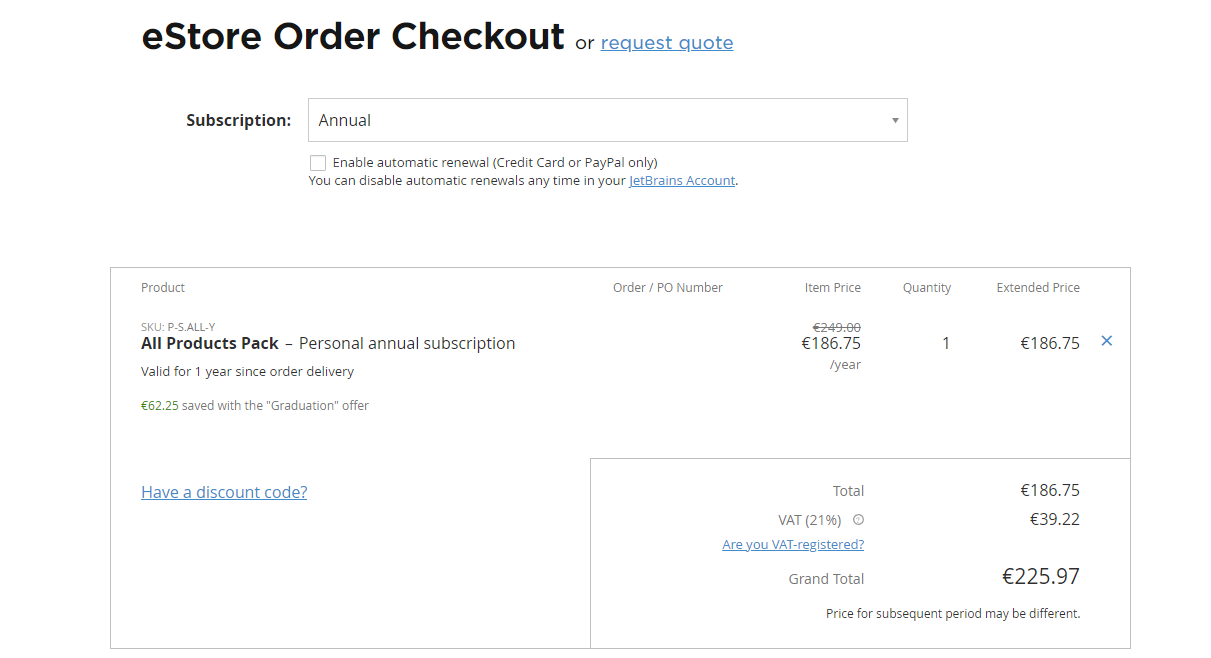Click the Order / PO Number column header
Image resolution: width=1211 pixels, height=658 pixels.
(x=667, y=288)
